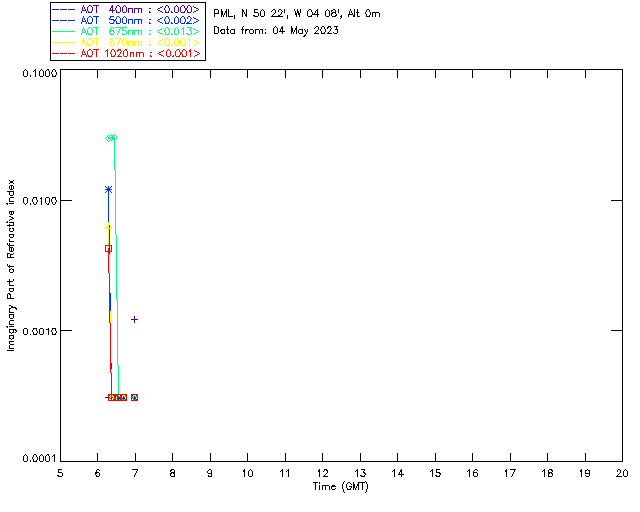Click the 'Time (GMT)' axis label
Image resolution: width=640 pixels, height=512 pixels.
coord(341,487)
